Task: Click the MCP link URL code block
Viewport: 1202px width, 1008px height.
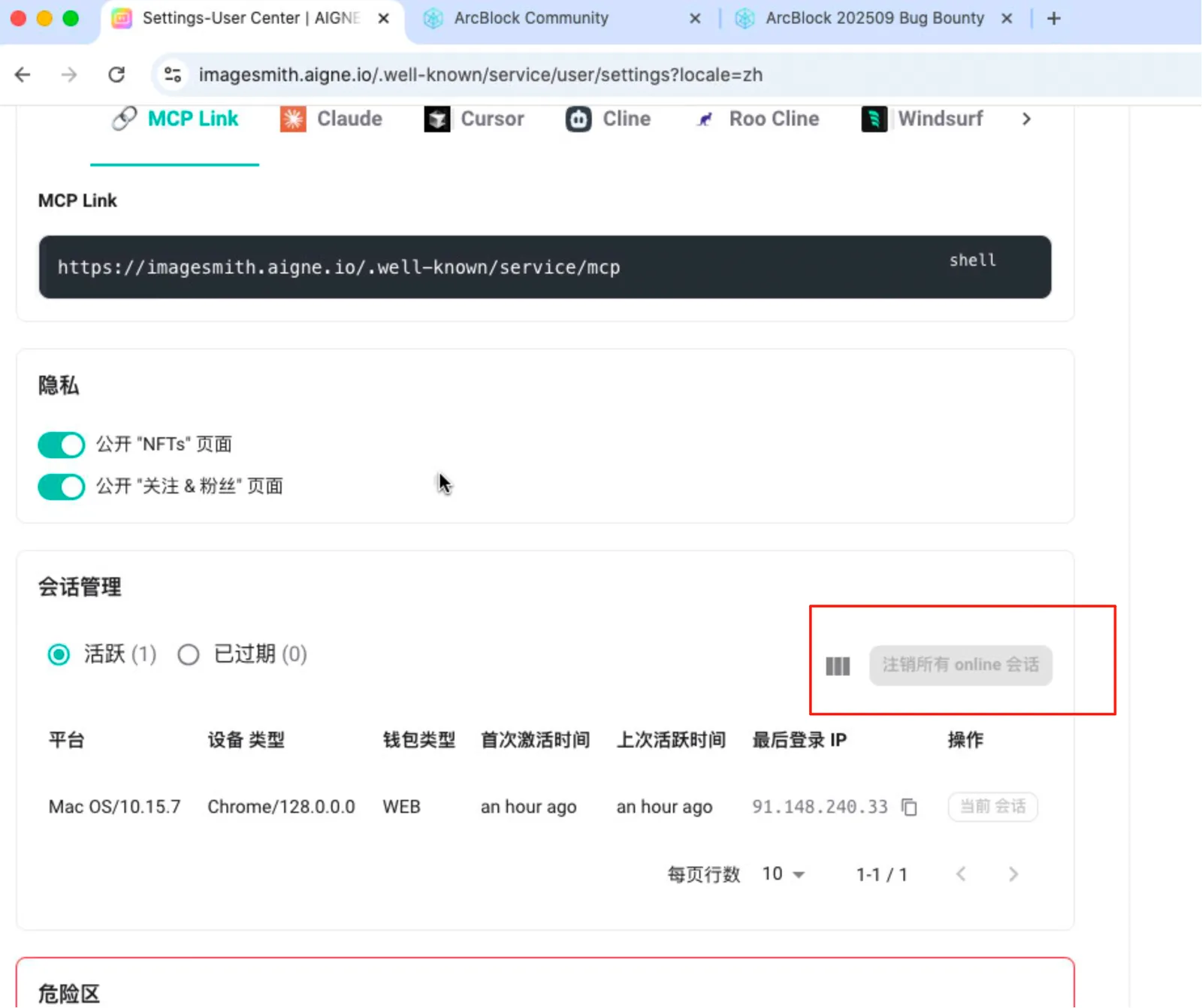Action: coord(545,267)
